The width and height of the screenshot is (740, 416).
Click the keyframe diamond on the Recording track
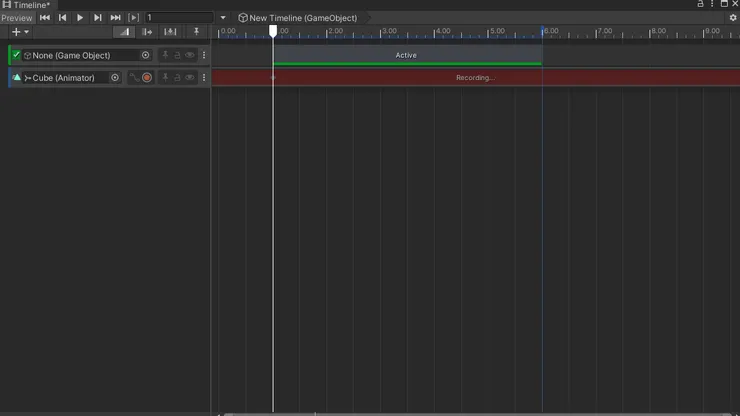tap(273, 77)
